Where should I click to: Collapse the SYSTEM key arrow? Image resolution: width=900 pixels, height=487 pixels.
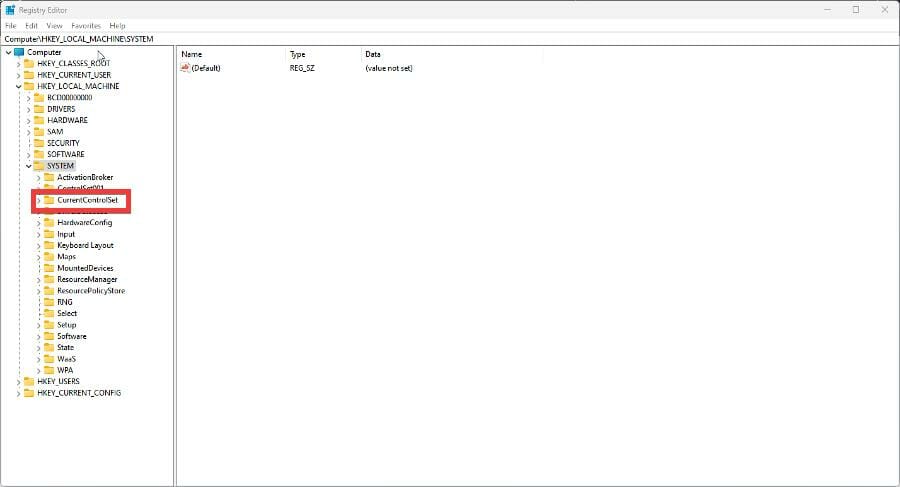click(x=29, y=166)
